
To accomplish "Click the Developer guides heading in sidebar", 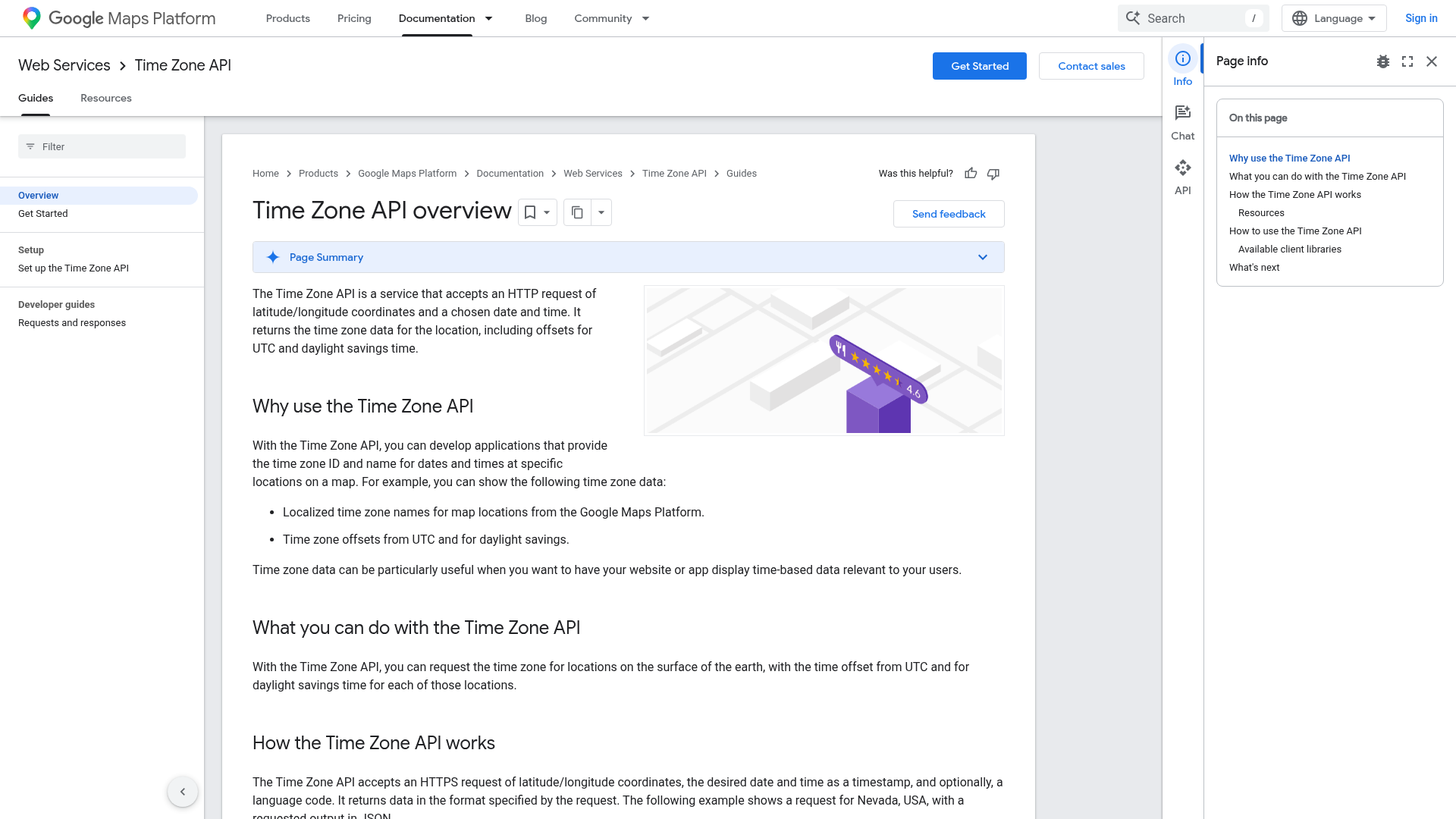I will click(56, 305).
